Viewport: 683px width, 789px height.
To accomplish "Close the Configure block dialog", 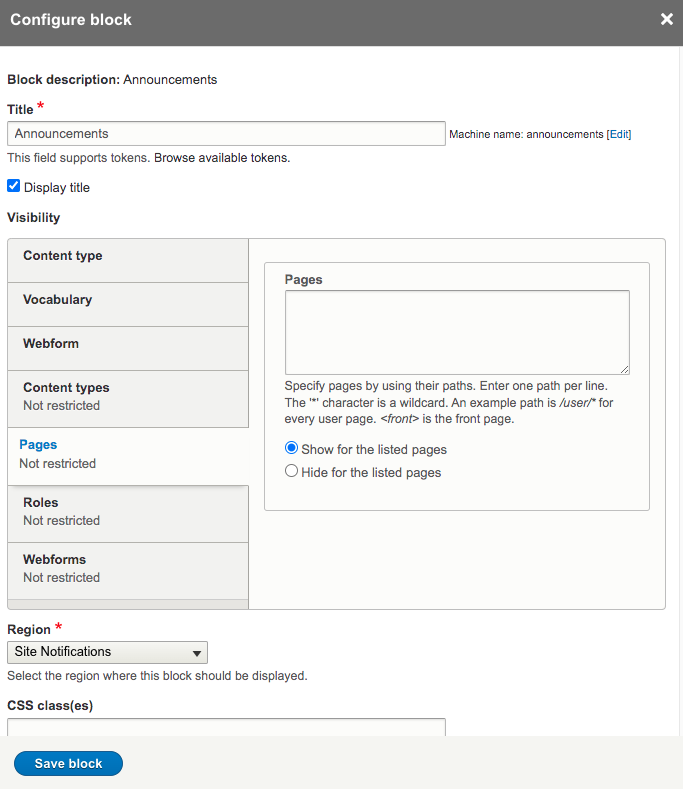I will (x=666, y=19).
